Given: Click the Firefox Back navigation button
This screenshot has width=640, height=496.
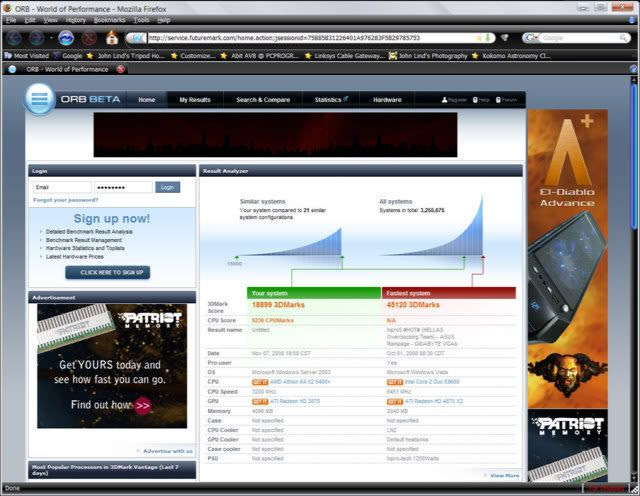Looking at the screenshot, I should tap(13, 38).
